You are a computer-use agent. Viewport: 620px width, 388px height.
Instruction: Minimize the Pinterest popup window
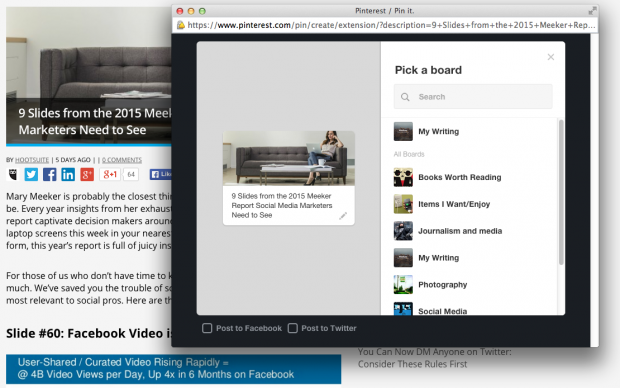coord(191,11)
